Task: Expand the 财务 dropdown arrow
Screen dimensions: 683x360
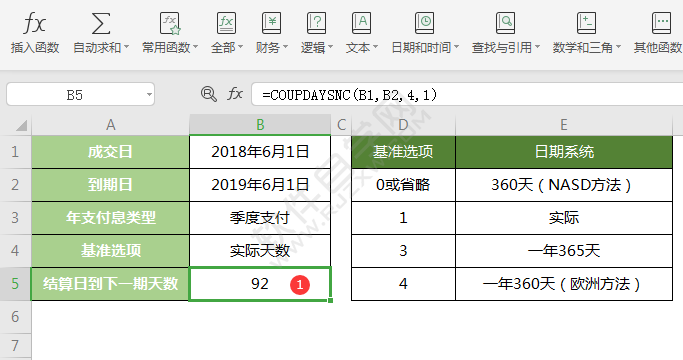Action: point(285,47)
